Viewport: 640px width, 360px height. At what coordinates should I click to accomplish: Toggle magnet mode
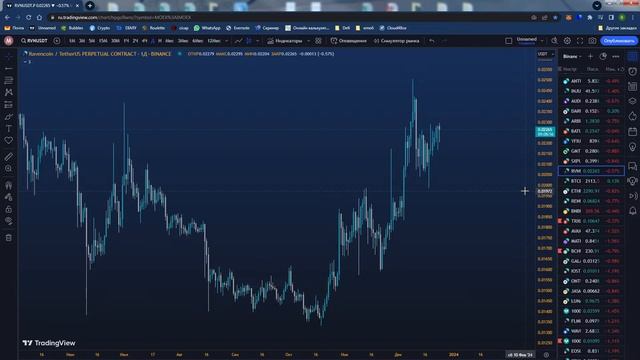9,185
